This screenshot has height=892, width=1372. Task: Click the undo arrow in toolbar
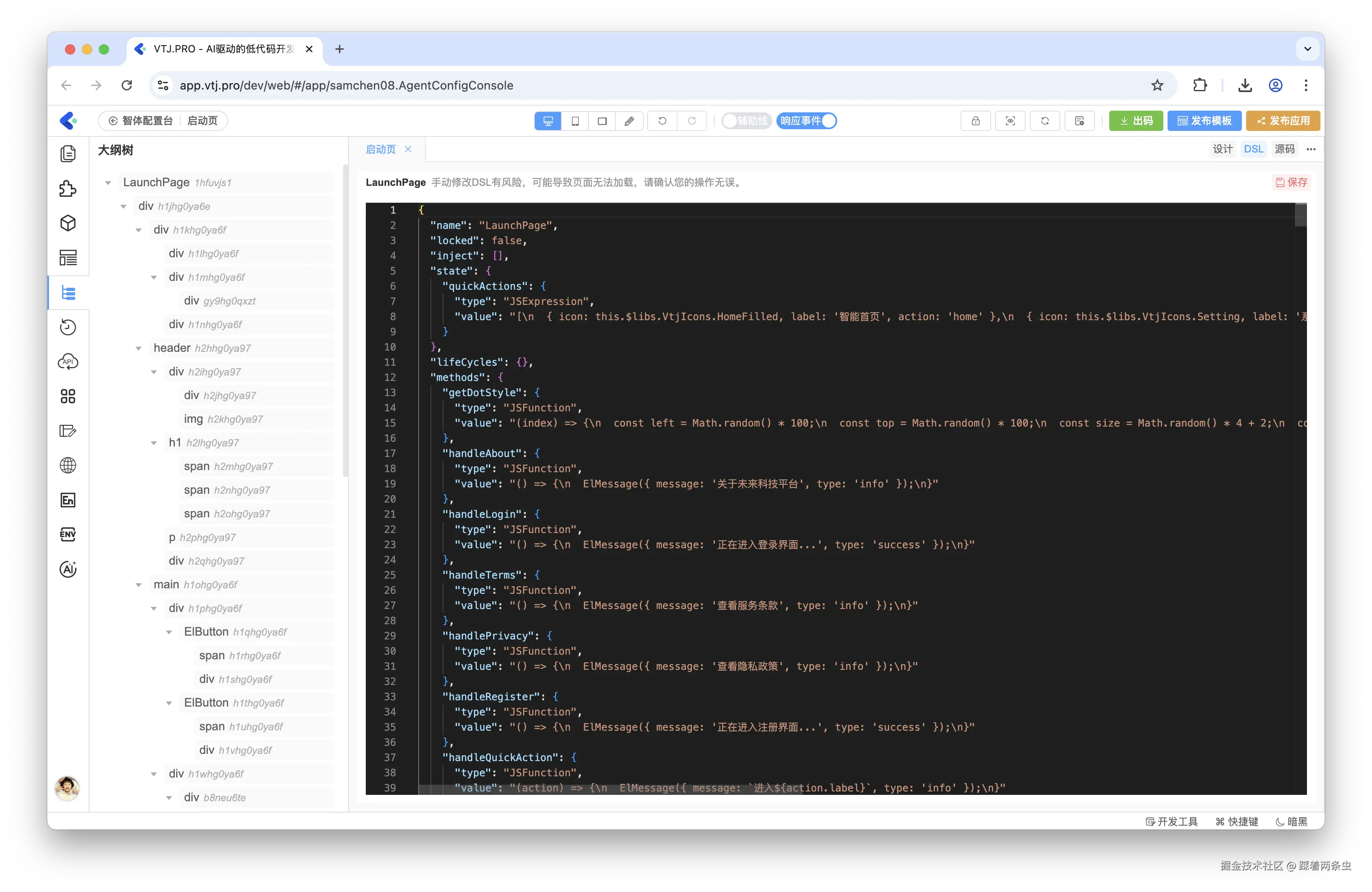pos(662,121)
